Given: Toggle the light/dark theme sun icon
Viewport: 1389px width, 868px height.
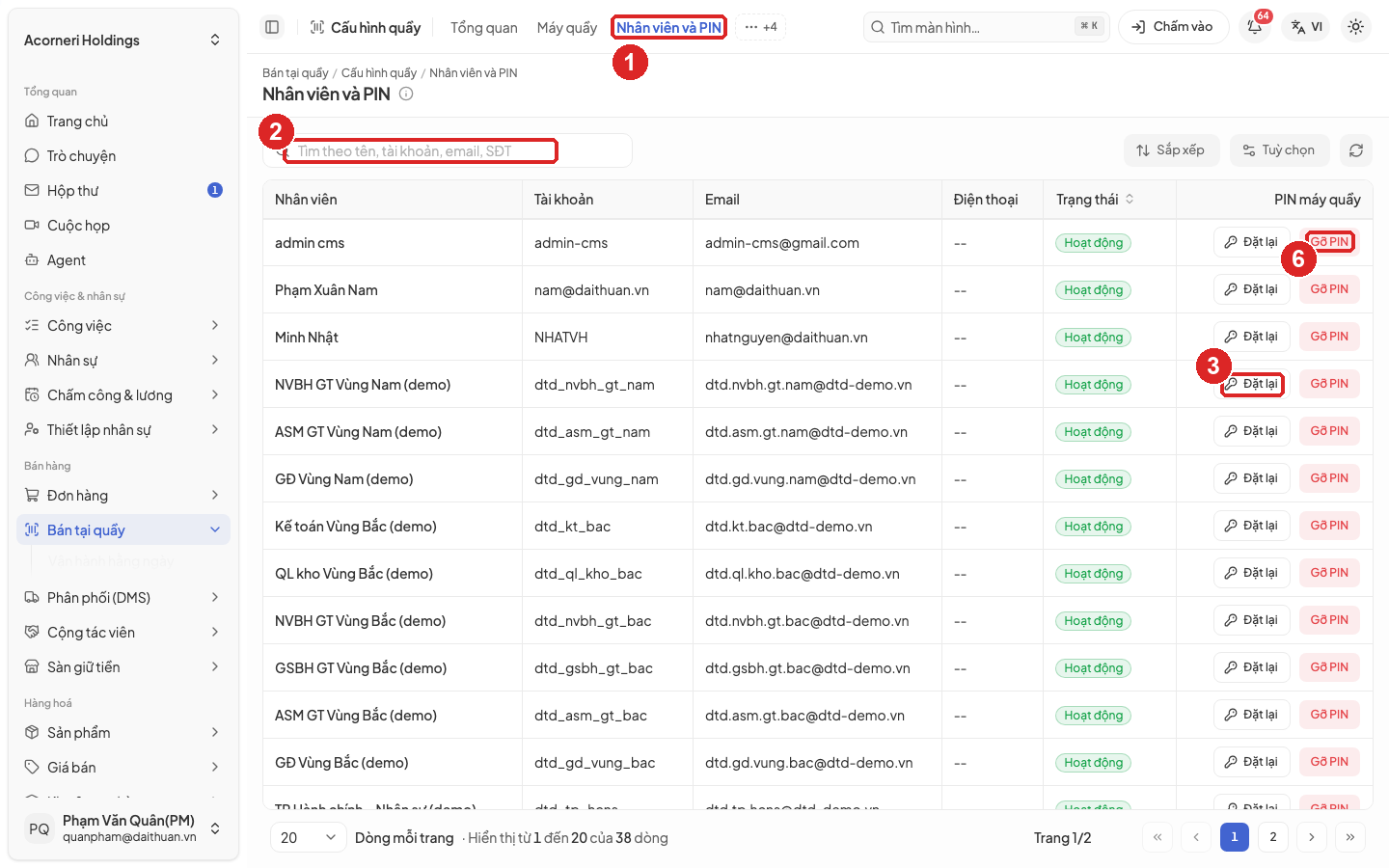Looking at the screenshot, I should [x=1355, y=27].
